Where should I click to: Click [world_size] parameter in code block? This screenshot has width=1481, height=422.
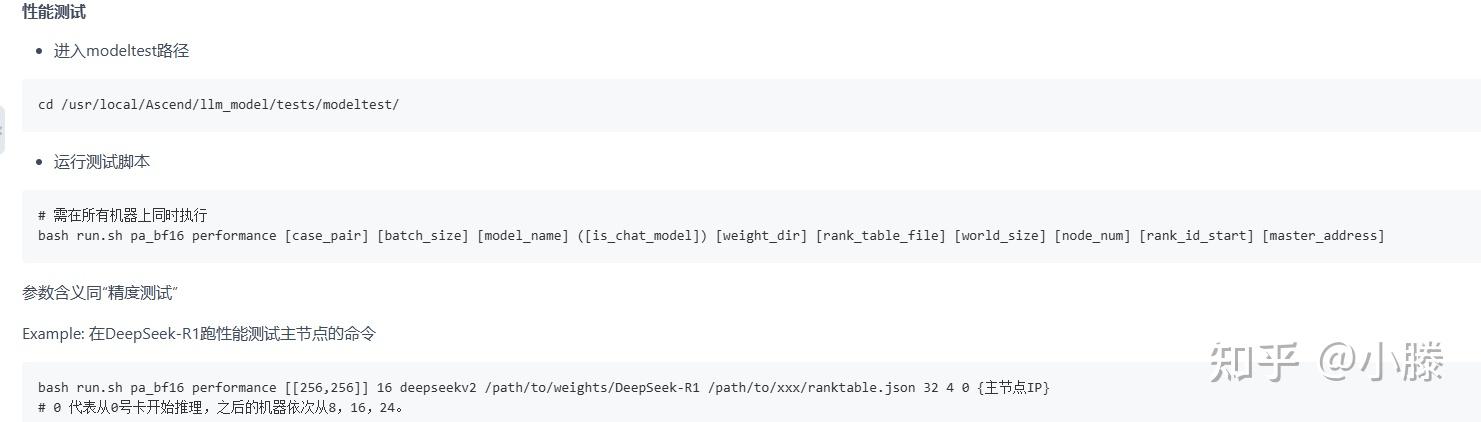click(x=999, y=236)
